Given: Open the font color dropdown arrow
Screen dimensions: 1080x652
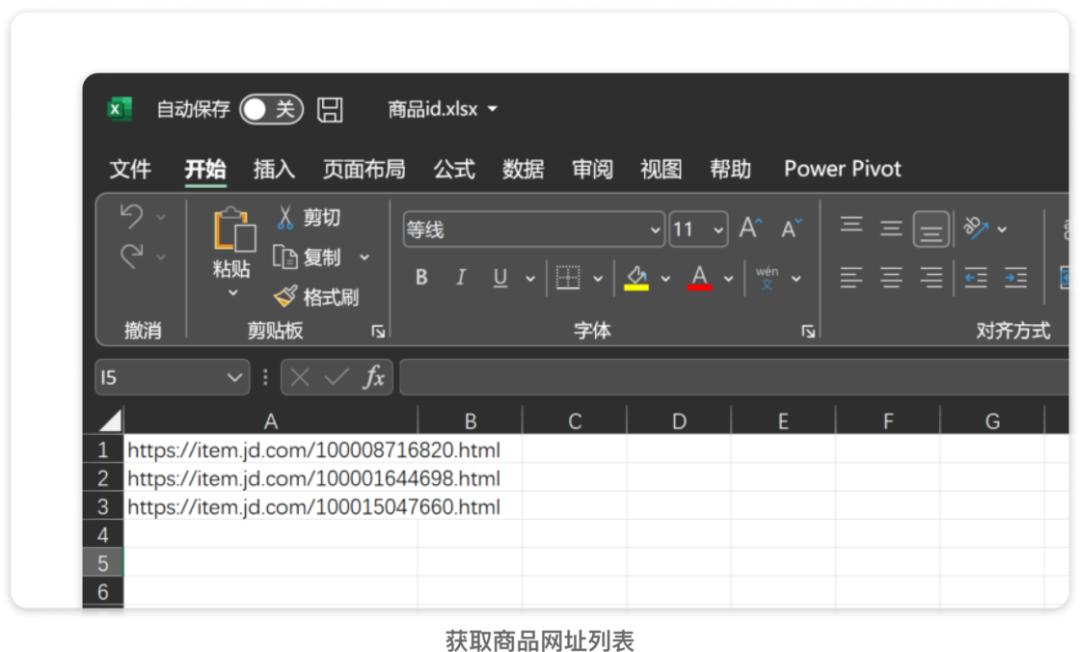Looking at the screenshot, I should 728,279.
